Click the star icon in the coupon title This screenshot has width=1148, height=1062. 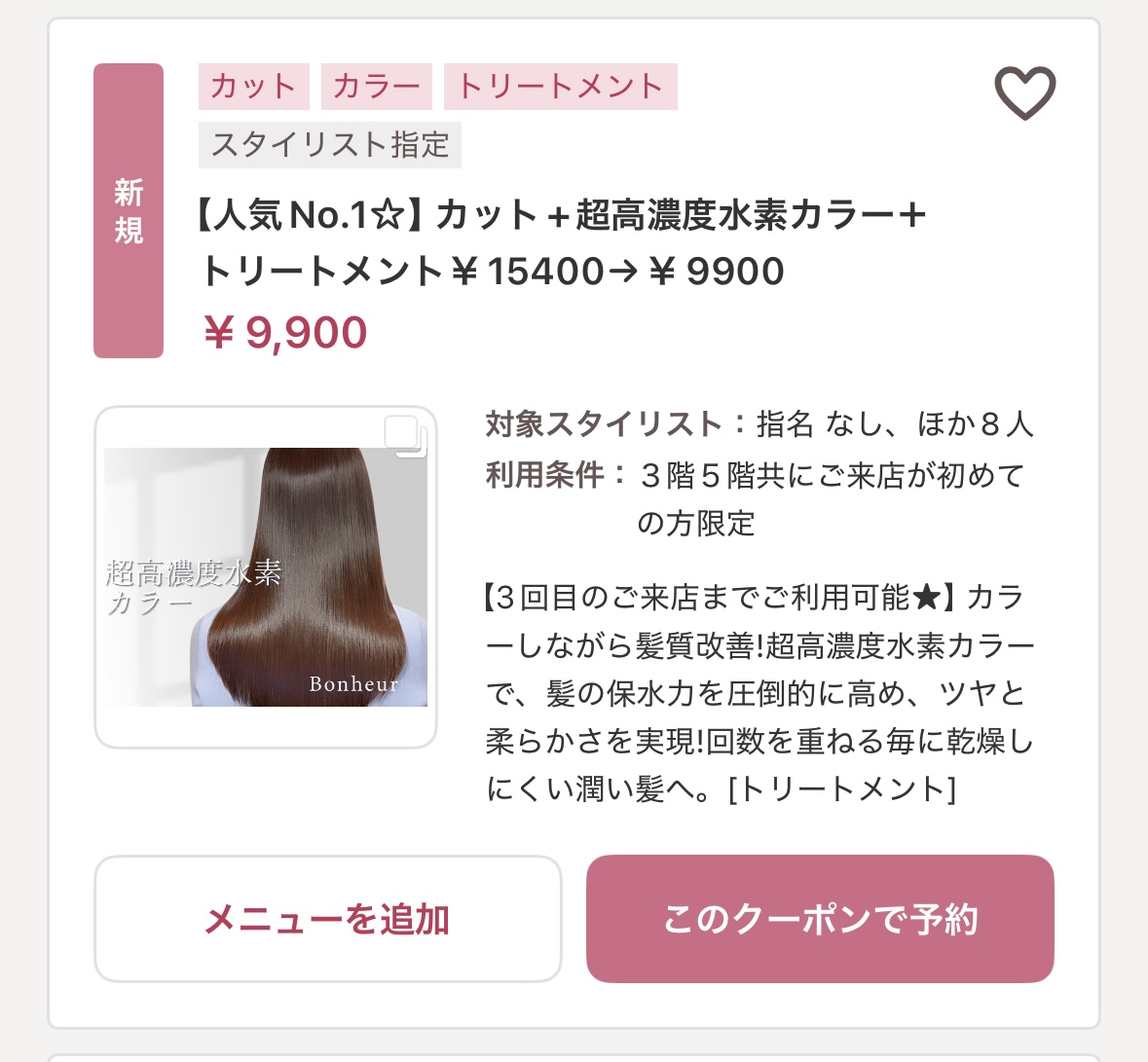point(388,216)
